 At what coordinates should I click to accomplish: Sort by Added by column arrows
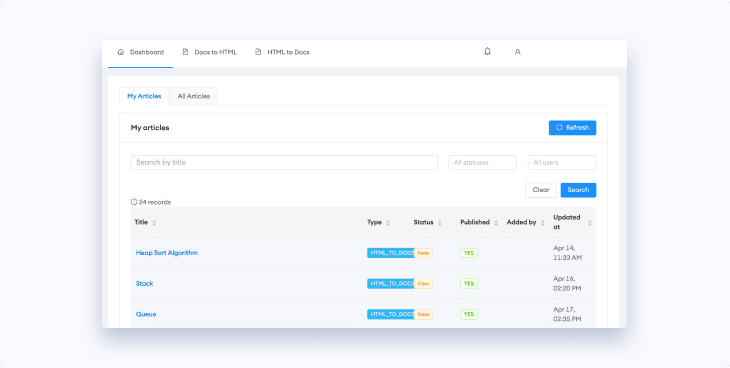pos(542,223)
